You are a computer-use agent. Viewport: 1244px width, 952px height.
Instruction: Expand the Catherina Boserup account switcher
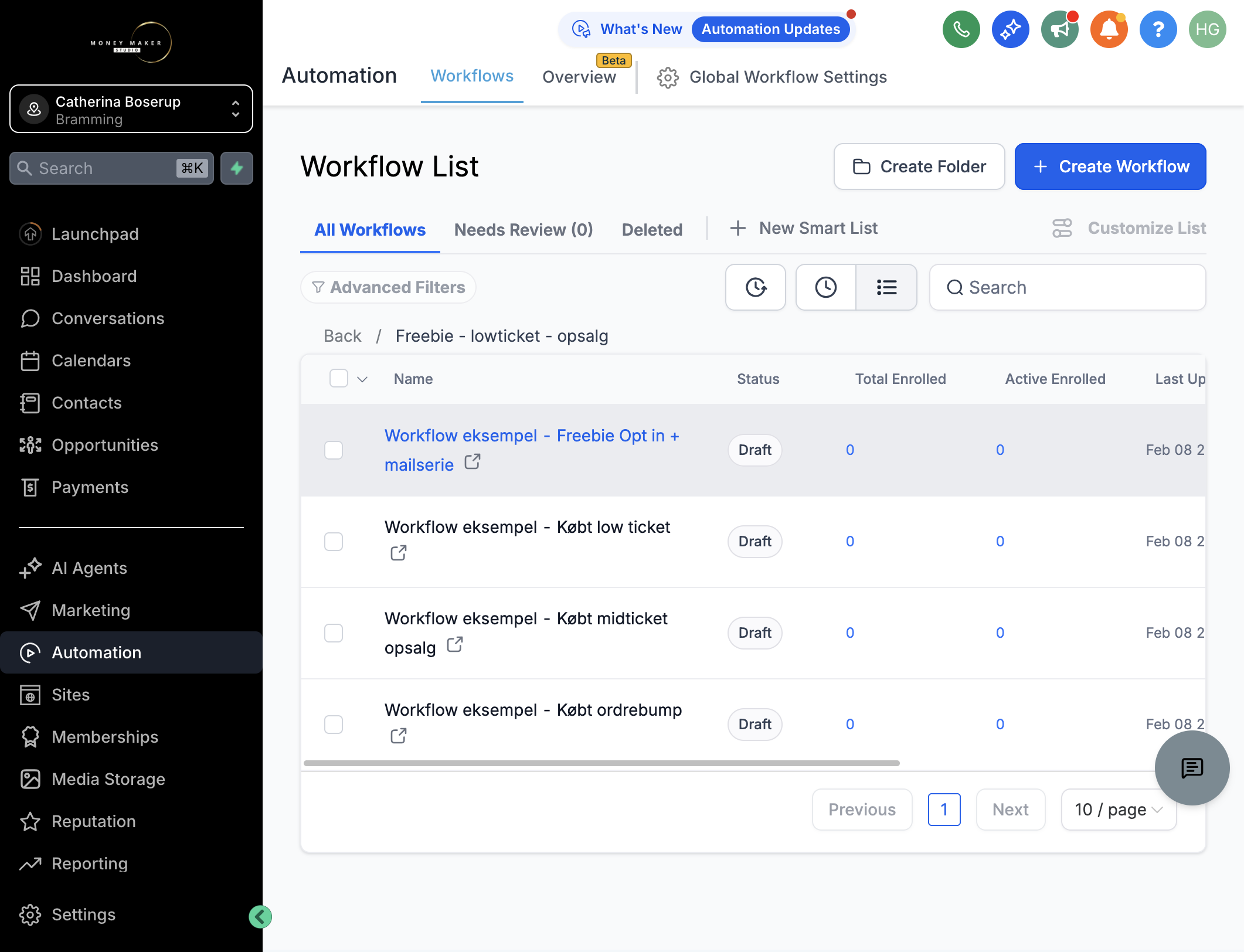tap(131, 109)
